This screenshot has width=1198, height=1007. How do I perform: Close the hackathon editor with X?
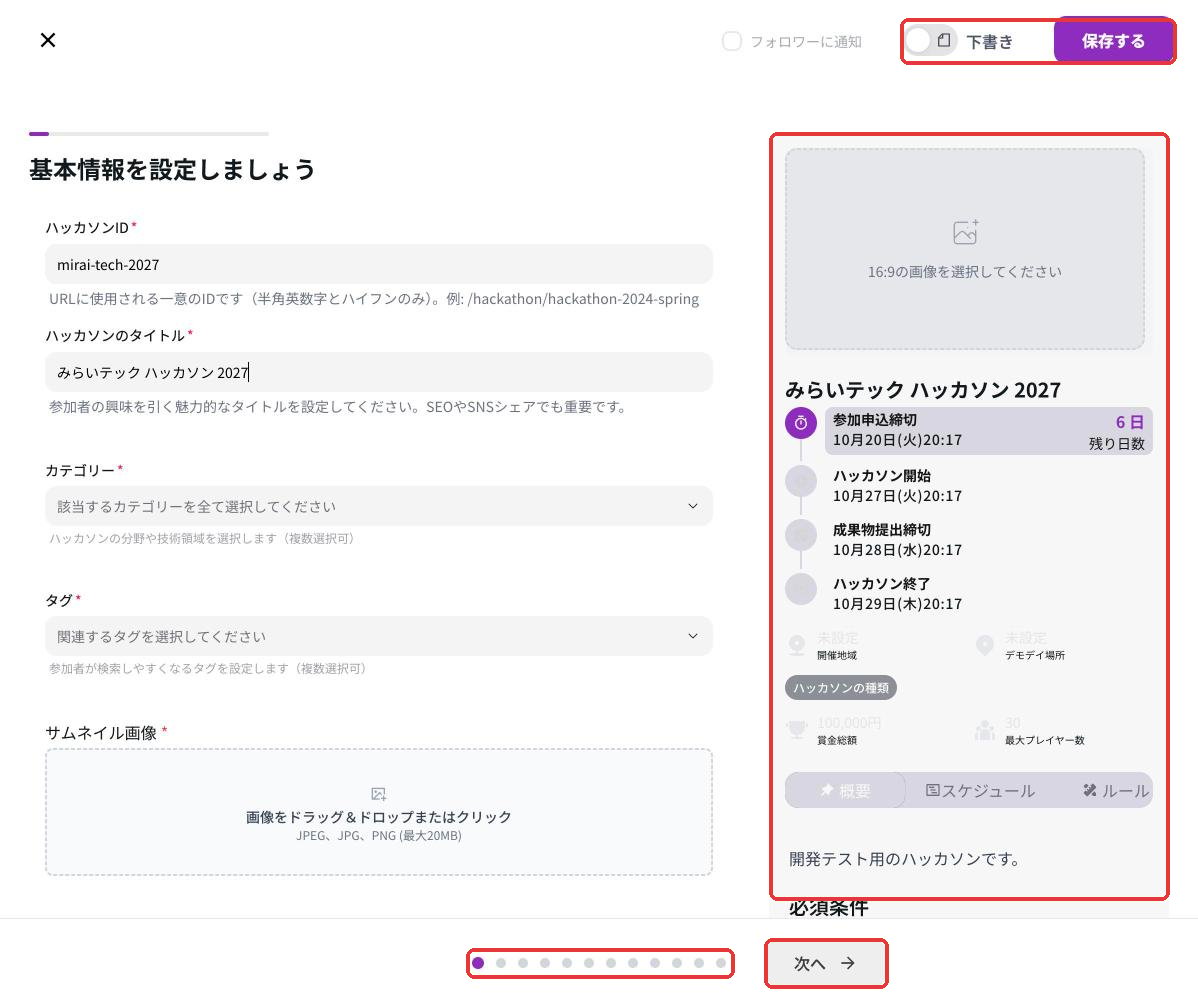point(48,40)
